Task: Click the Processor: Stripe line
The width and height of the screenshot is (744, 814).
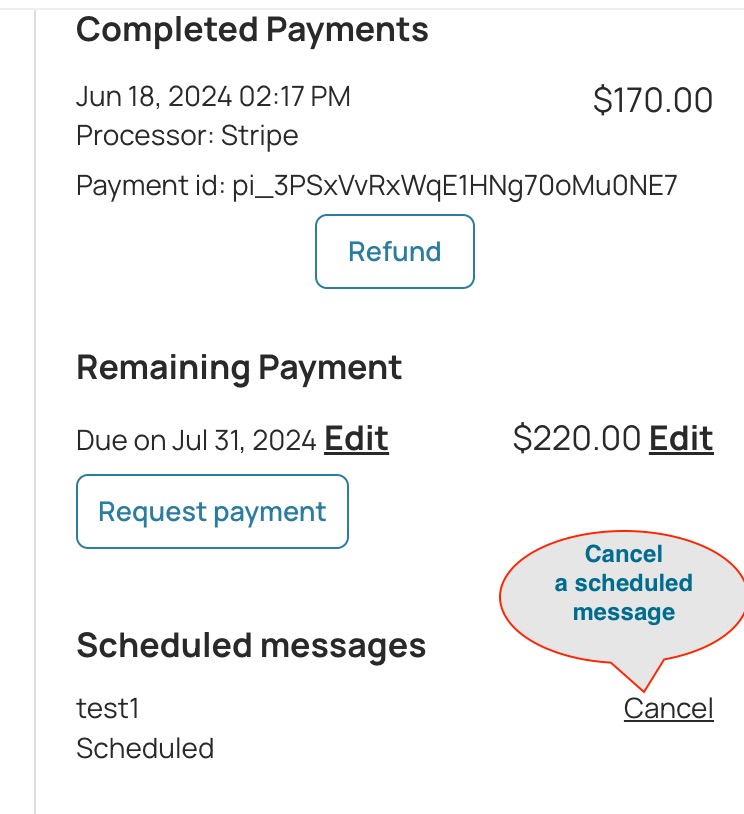Action: click(x=187, y=135)
